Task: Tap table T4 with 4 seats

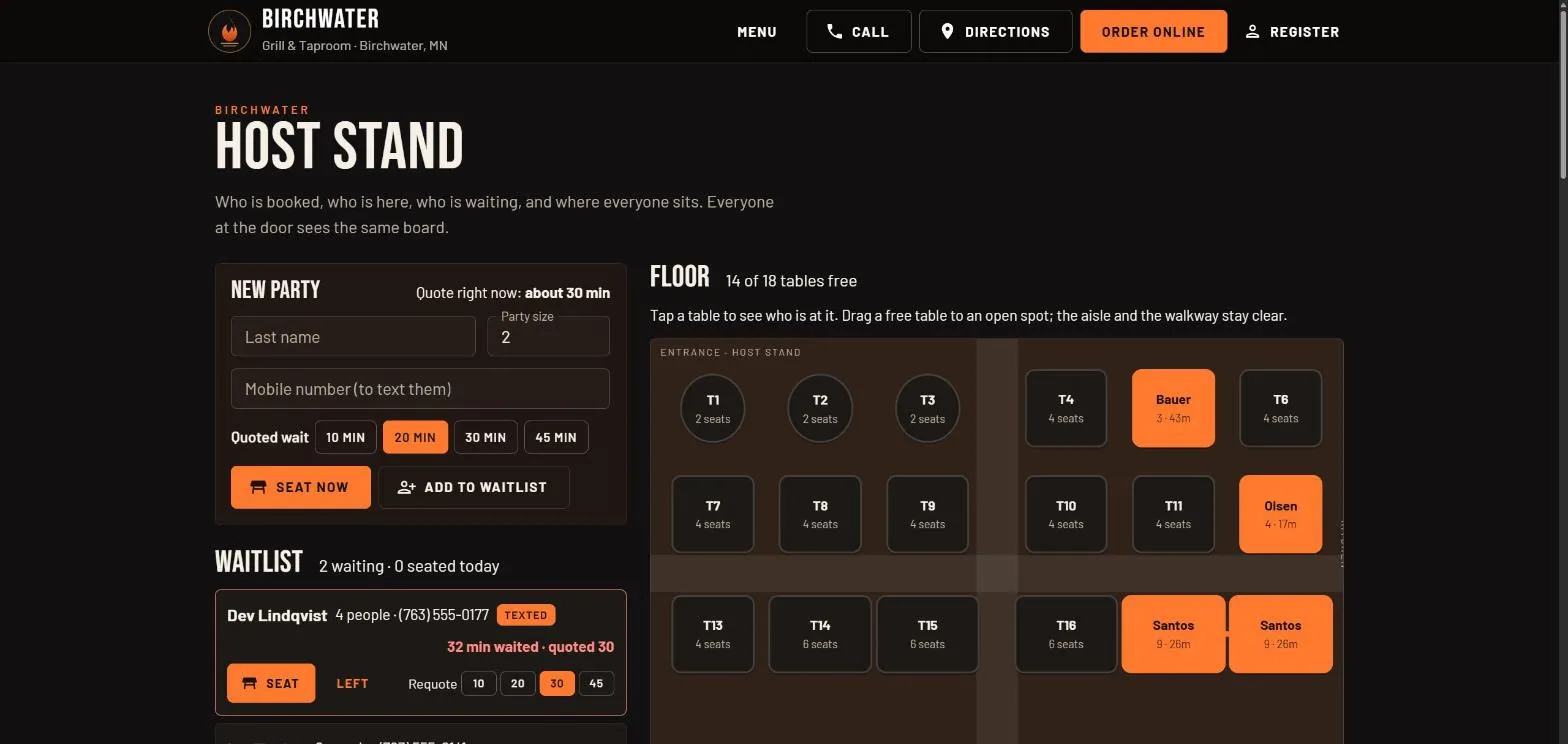Action: point(1066,408)
